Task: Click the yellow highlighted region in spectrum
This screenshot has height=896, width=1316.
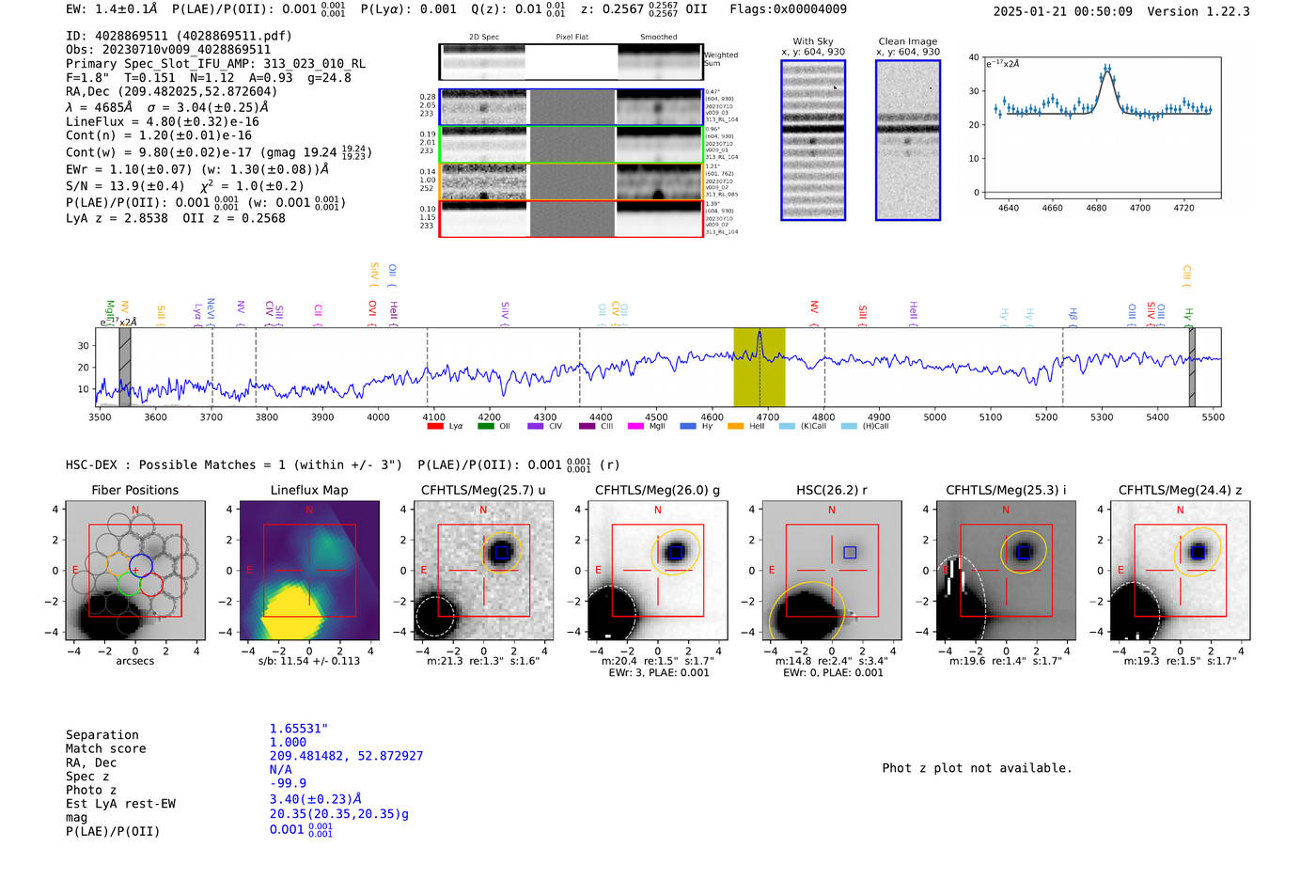Action: [760, 368]
